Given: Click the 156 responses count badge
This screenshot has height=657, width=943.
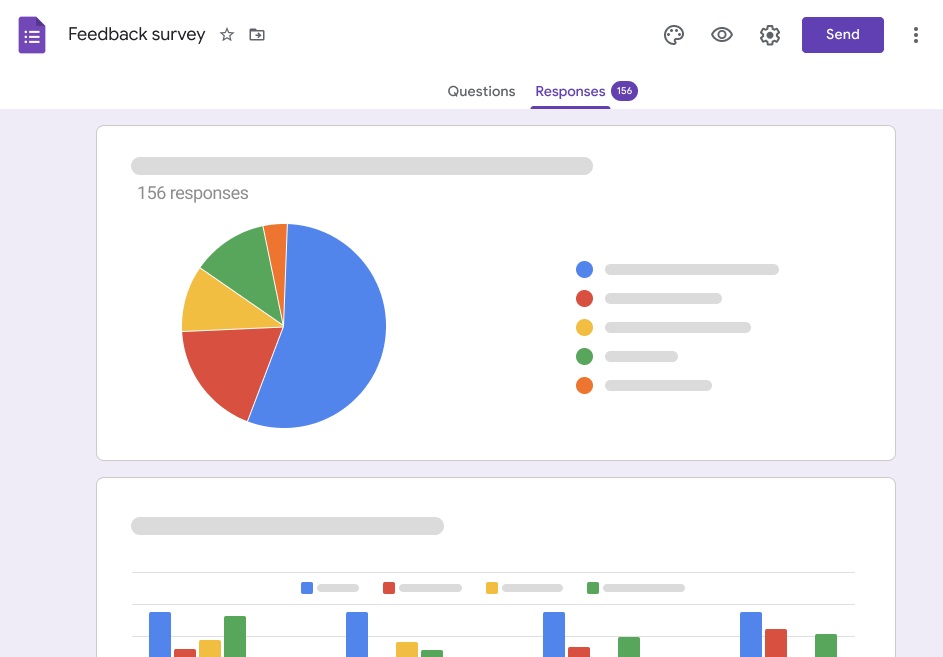Looking at the screenshot, I should click(x=624, y=91).
